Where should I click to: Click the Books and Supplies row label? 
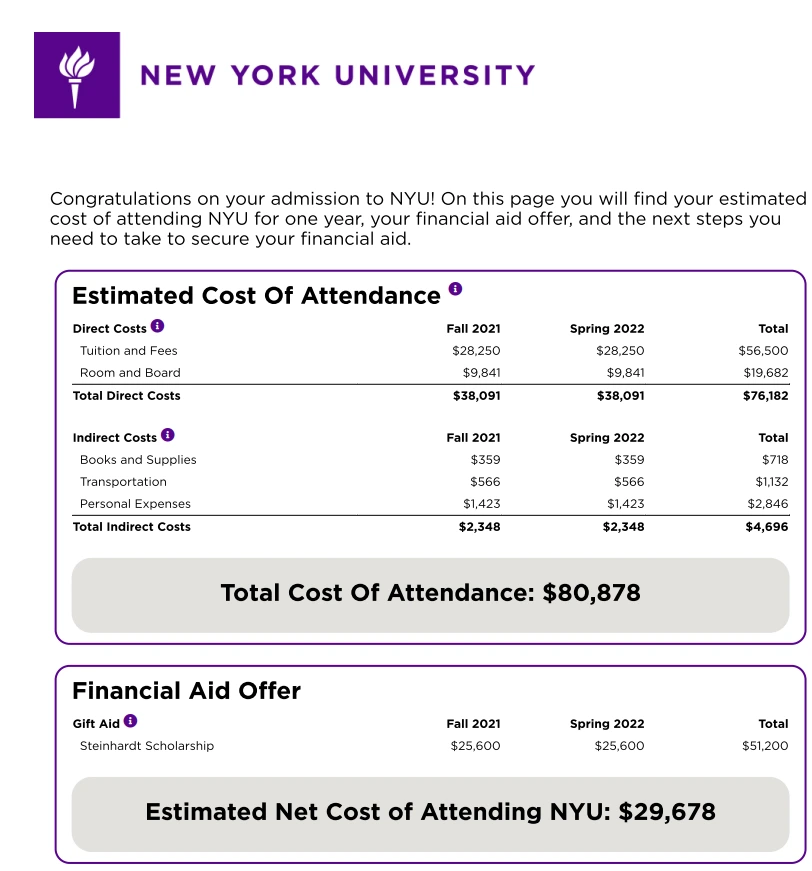(138, 460)
